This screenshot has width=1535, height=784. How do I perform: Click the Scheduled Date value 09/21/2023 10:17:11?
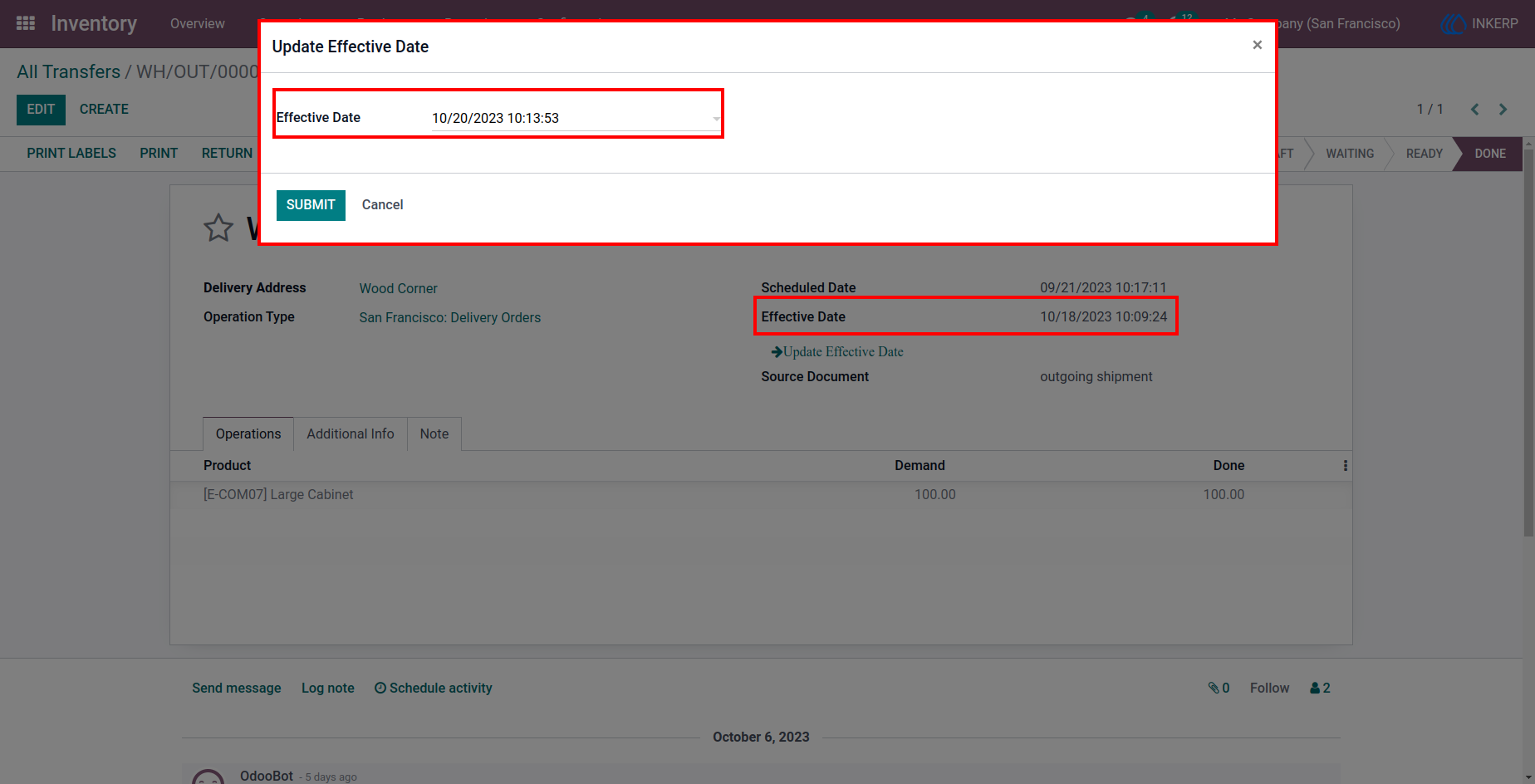pos(1103,288)
